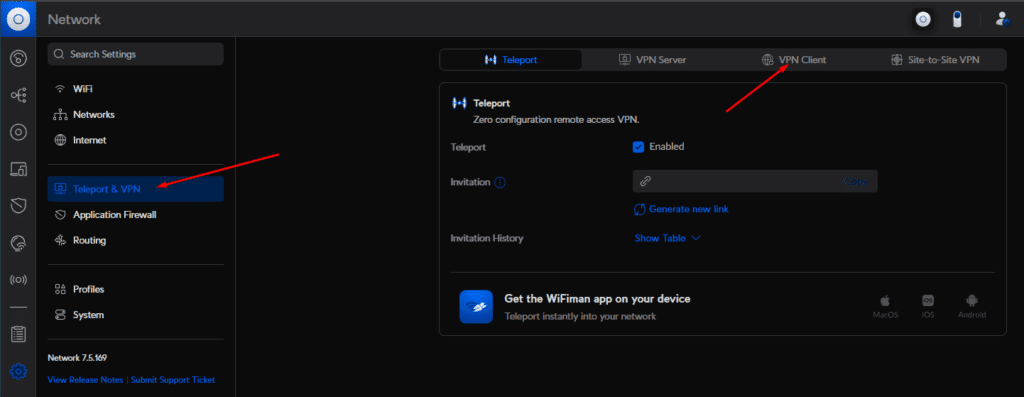Screen dimensions: 1024x397
Task: Switch to the VPN Client tab
Action: (x=793, y=59)
